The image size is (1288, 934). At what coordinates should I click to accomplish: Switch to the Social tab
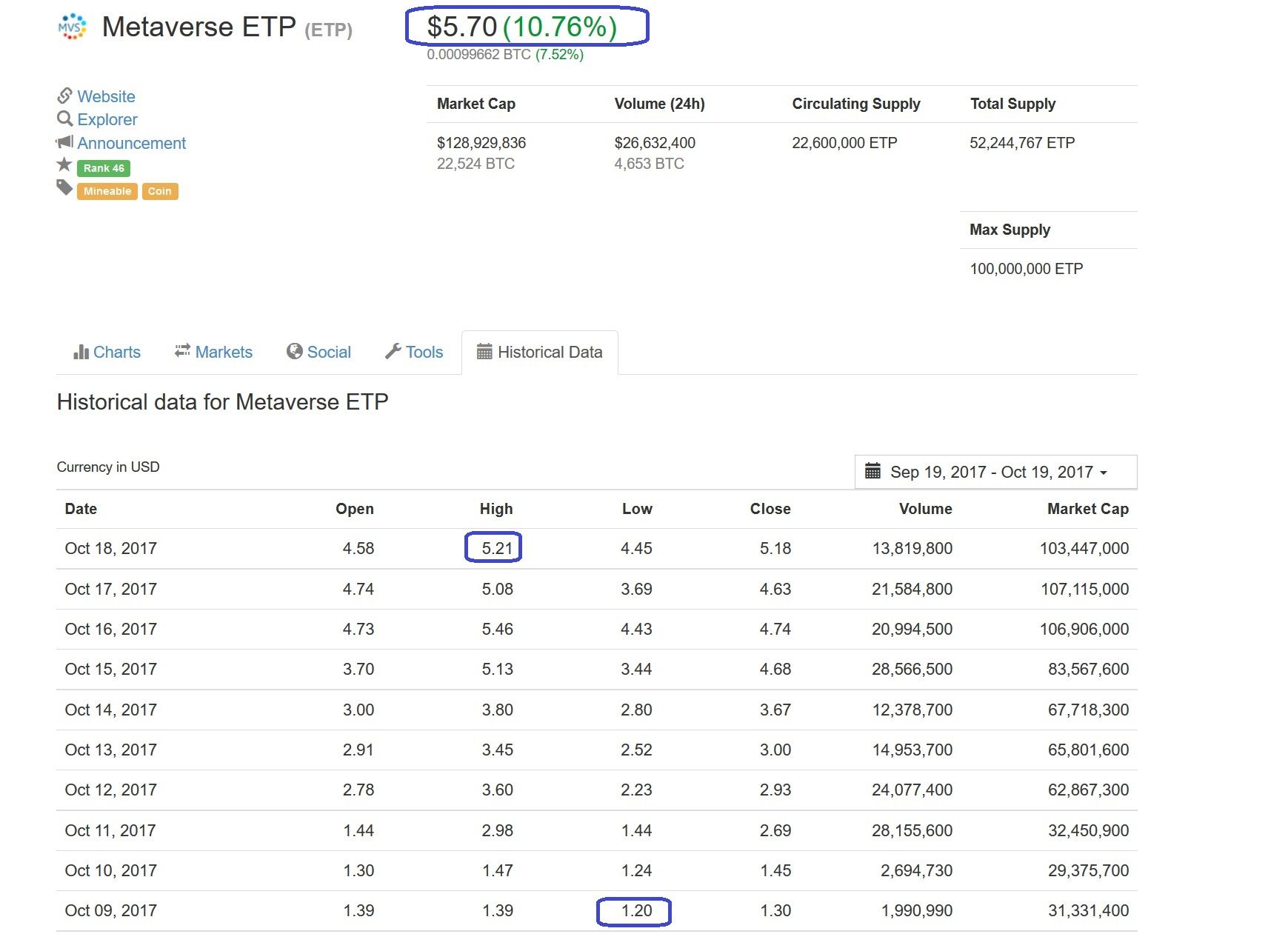coord(318,352)
